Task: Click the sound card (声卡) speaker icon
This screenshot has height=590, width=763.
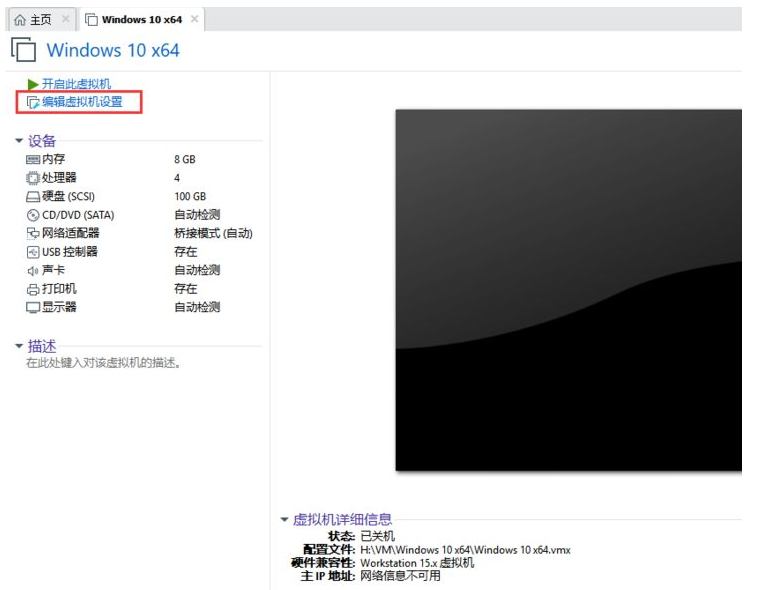Action: (x=33, y=271)
